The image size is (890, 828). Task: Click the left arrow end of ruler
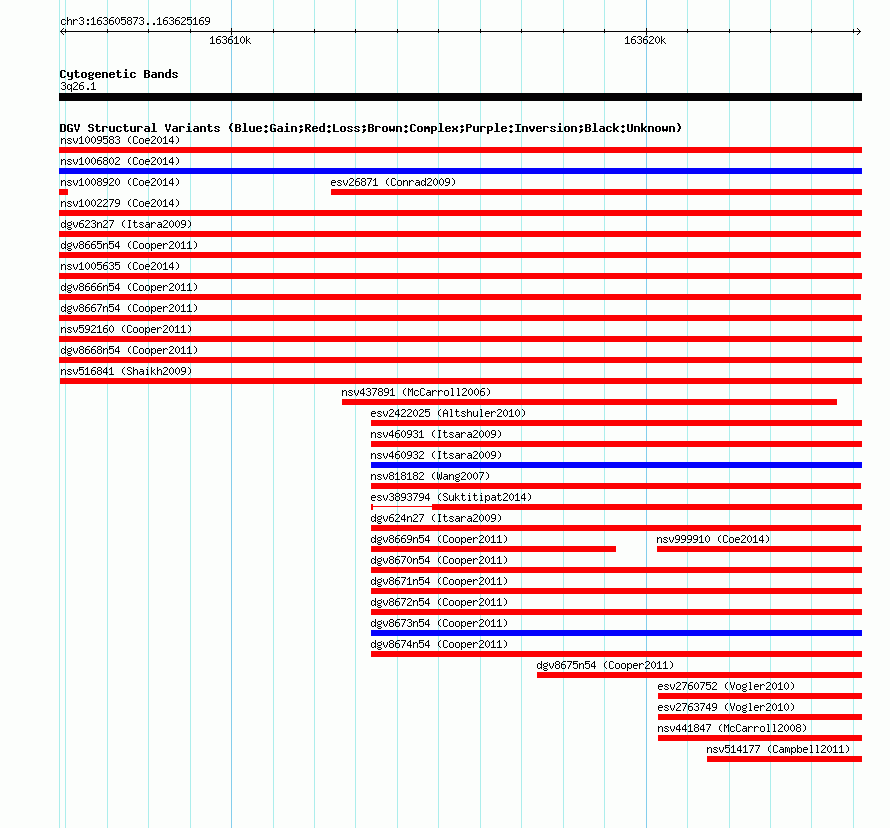pos(62,31)
